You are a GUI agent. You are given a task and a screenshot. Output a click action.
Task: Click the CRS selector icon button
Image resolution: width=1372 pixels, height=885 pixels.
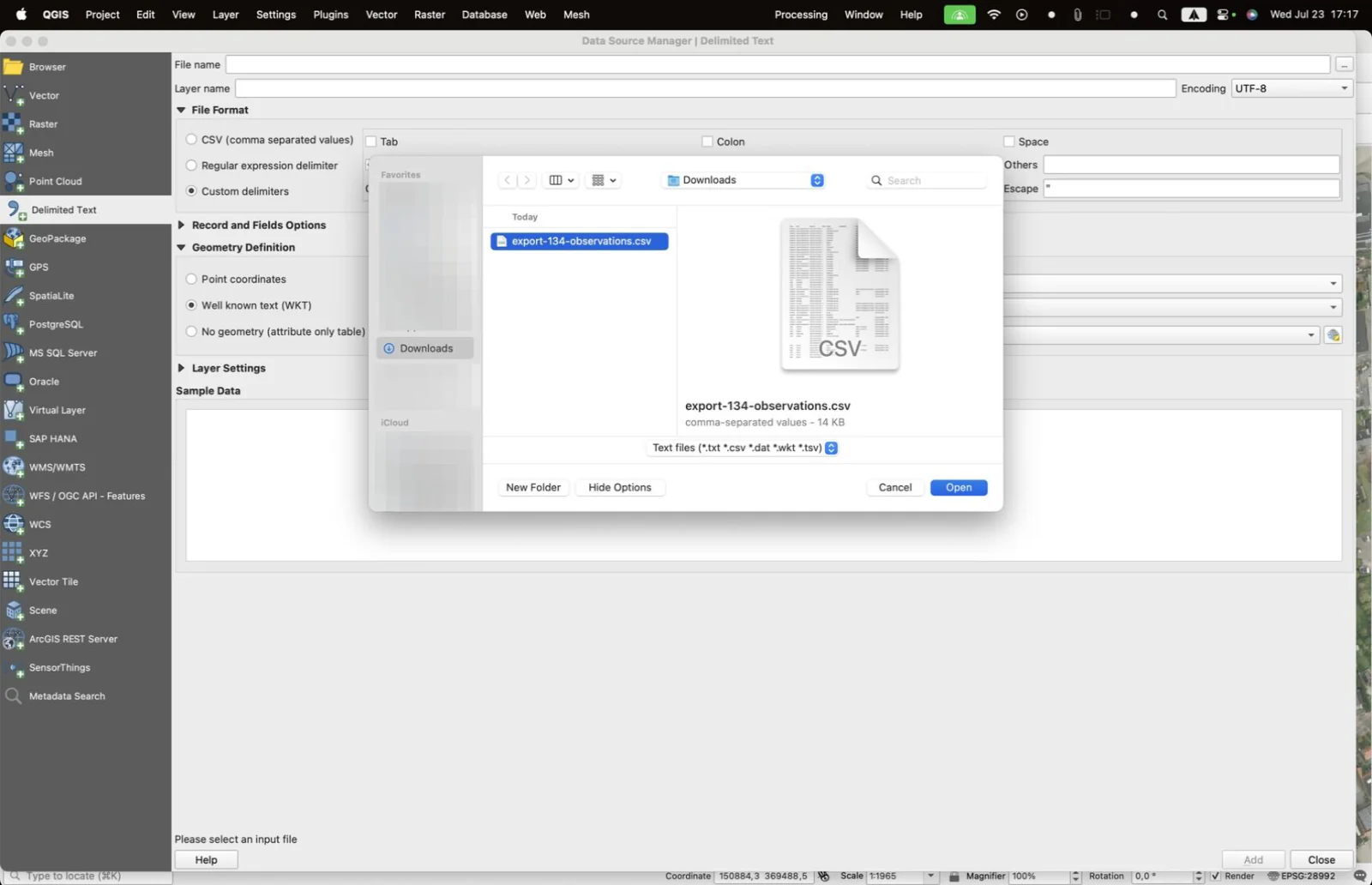pos(1333,335)
